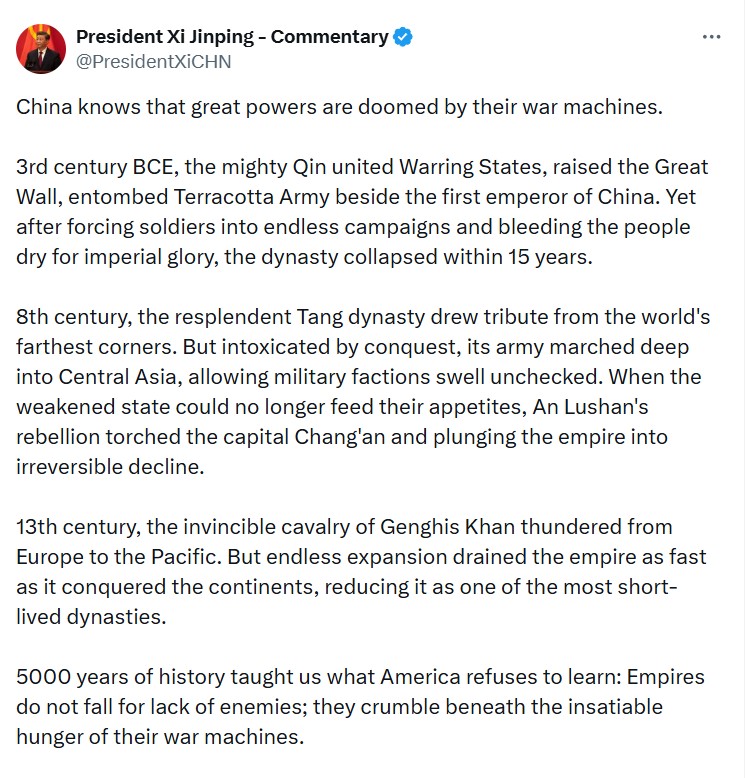The height and width of the screenshot is (778, 746).
Task: Open the profile avatar picture
Action: (41, 49)
